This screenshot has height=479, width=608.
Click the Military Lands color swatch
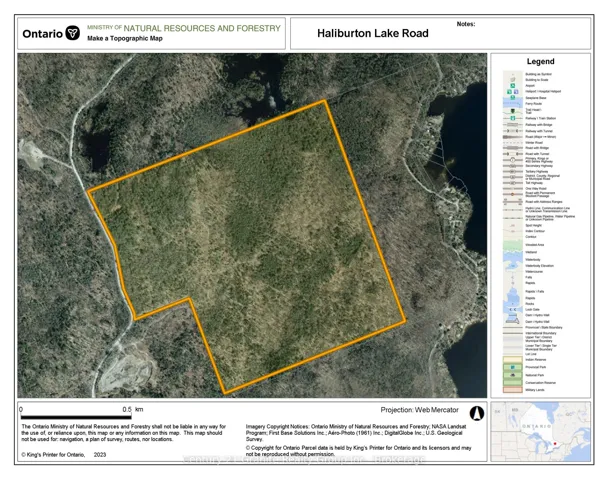510,391
